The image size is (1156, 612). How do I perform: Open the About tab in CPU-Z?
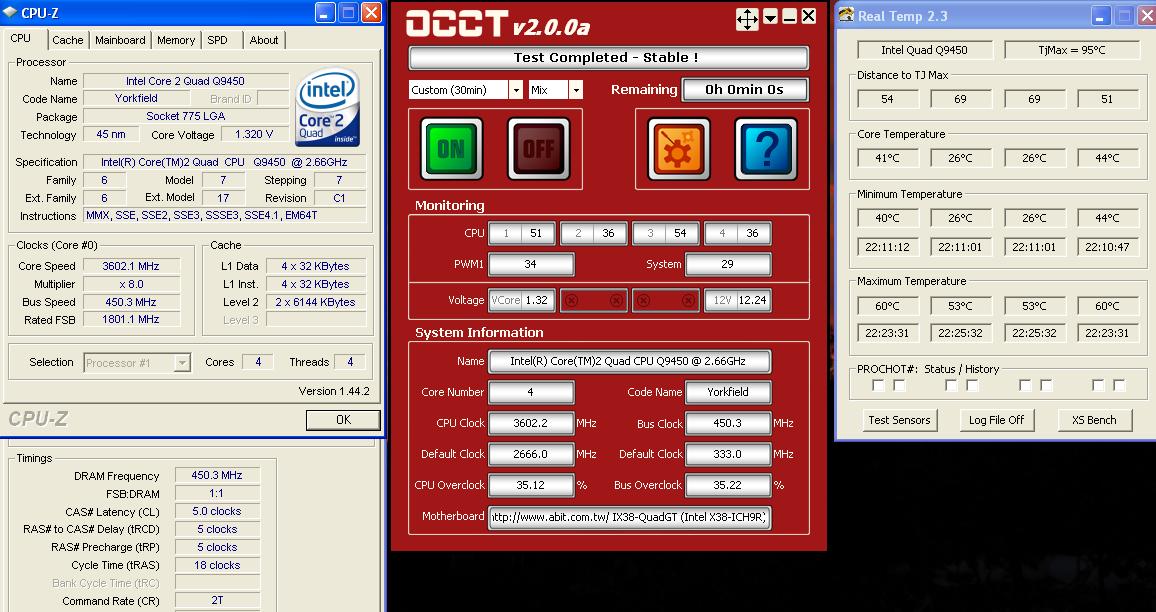(x=264, y=40)
